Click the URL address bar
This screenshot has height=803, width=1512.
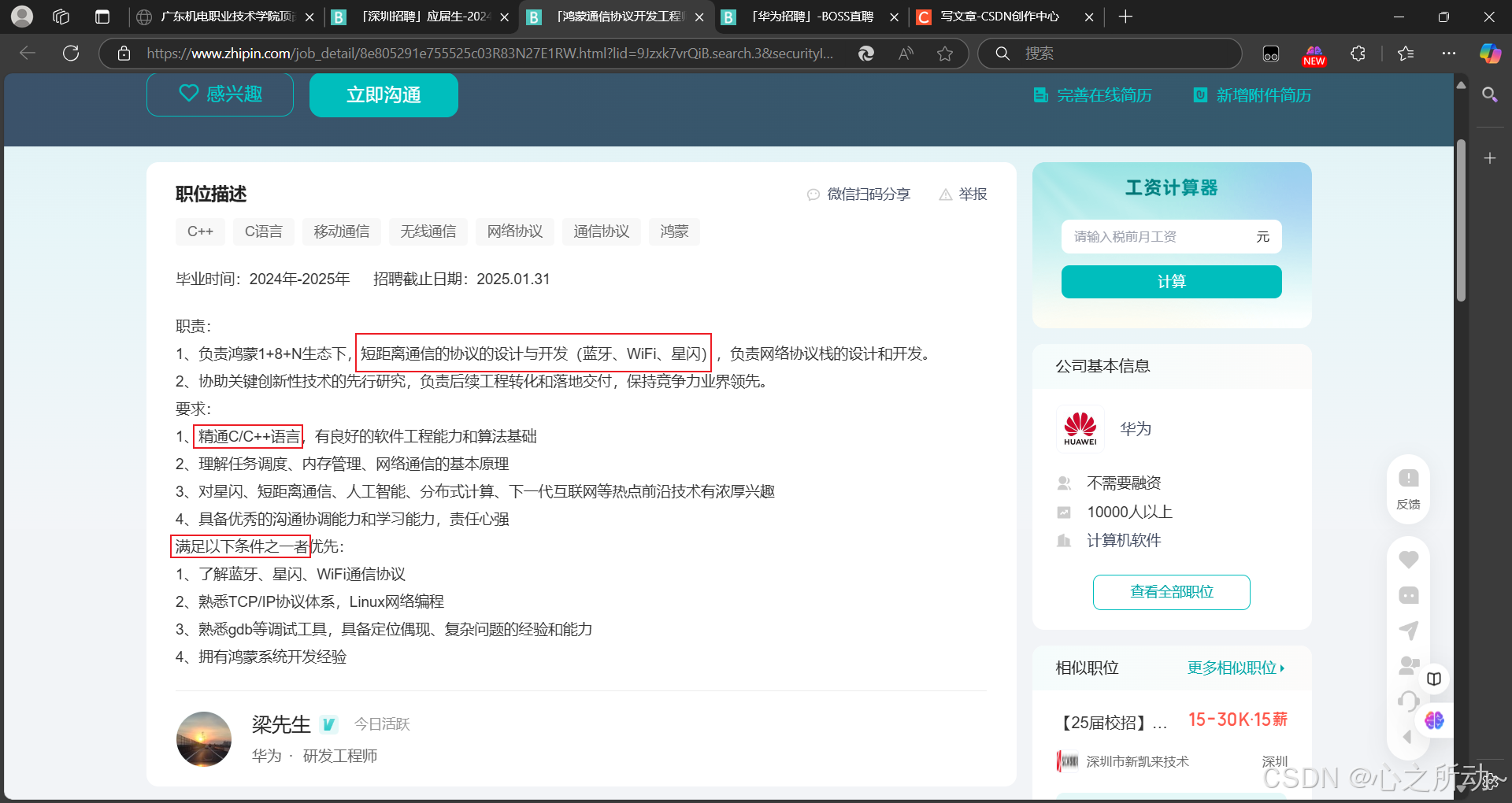click(x=488, y=54)
